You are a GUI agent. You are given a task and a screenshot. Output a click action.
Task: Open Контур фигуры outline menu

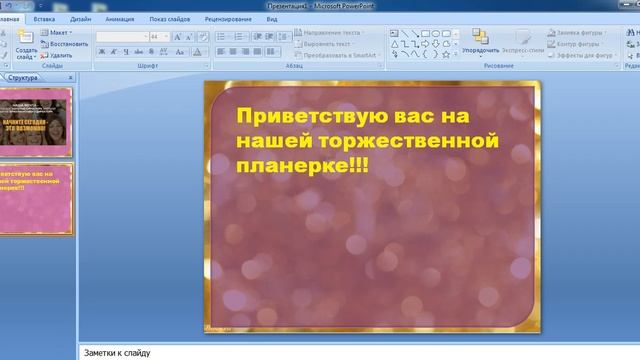[x=576, y=44]
